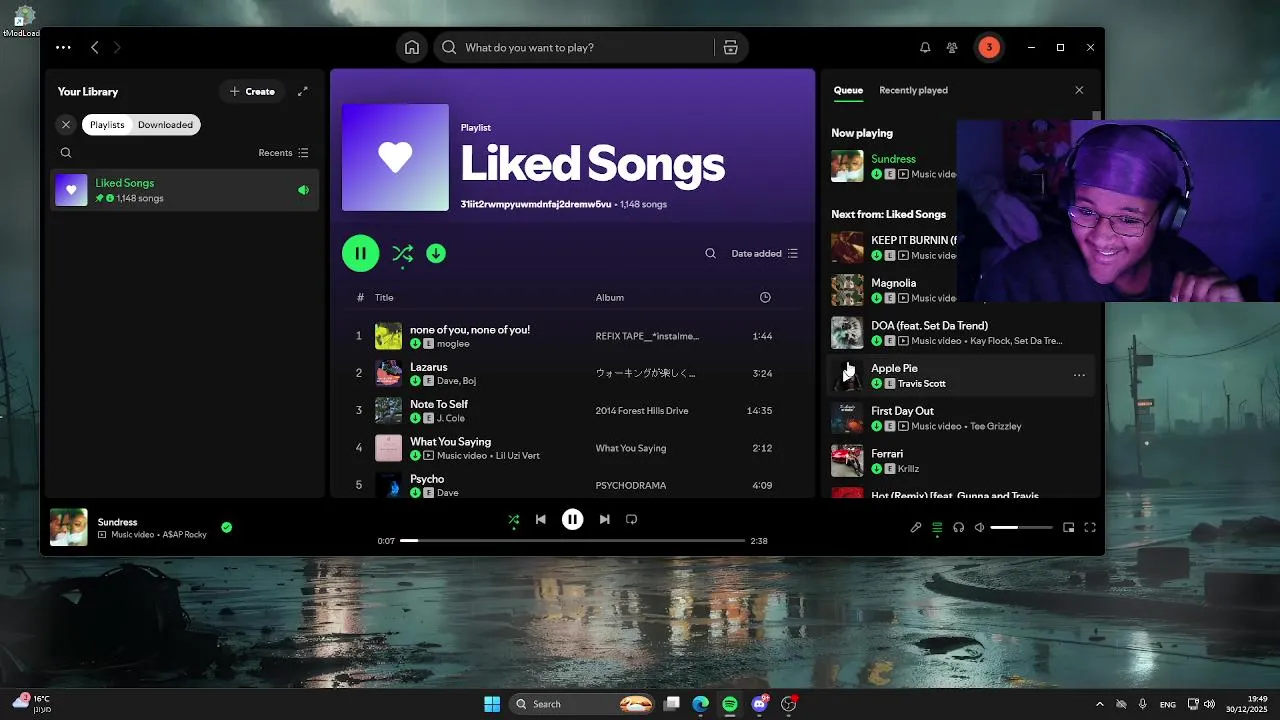Screen dimensions: 1280x720
Task: Expand Your Library to full view
Action: click(x=303, y=91)
